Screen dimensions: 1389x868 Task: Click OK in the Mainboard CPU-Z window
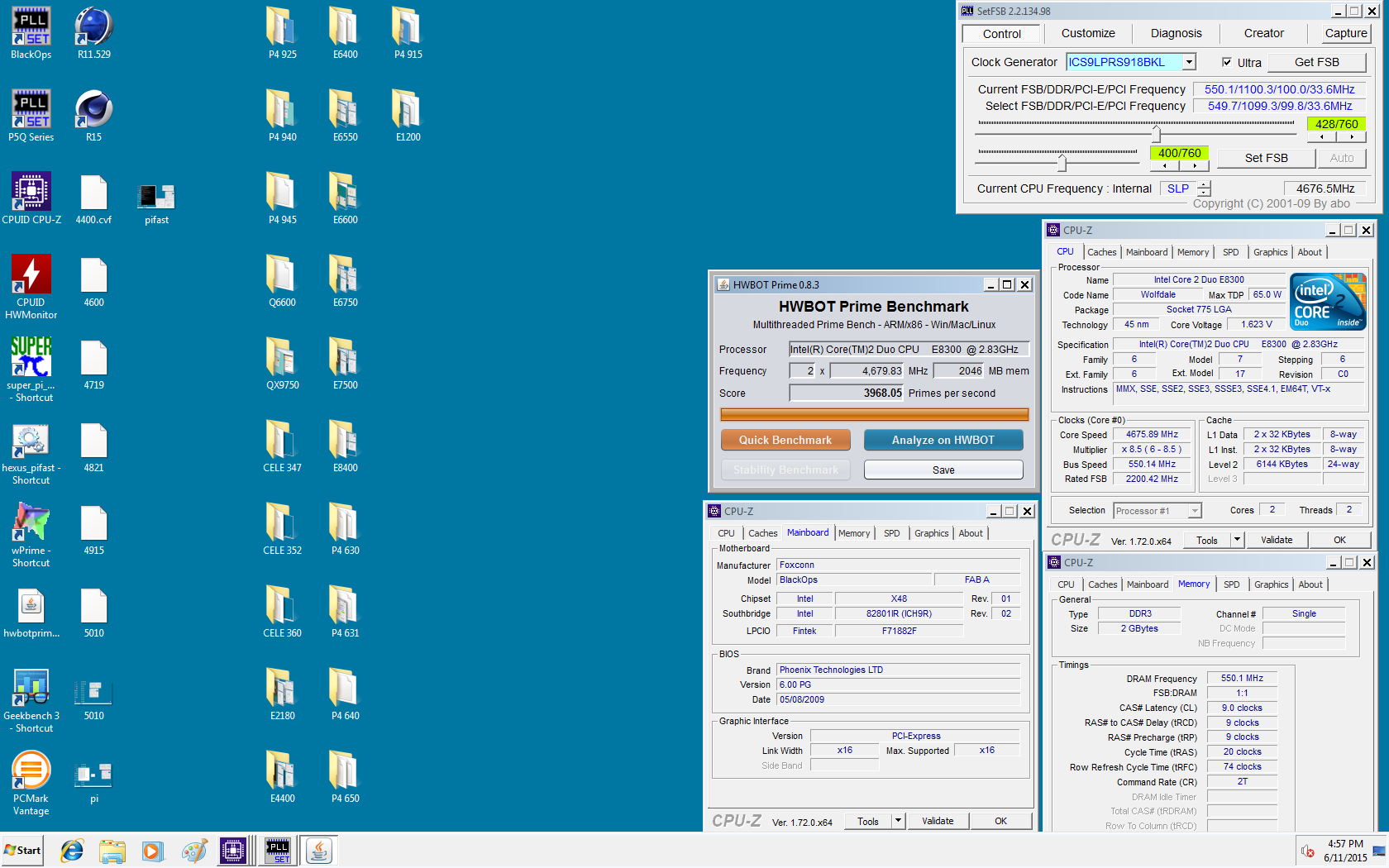click(x=1000, y=821)
